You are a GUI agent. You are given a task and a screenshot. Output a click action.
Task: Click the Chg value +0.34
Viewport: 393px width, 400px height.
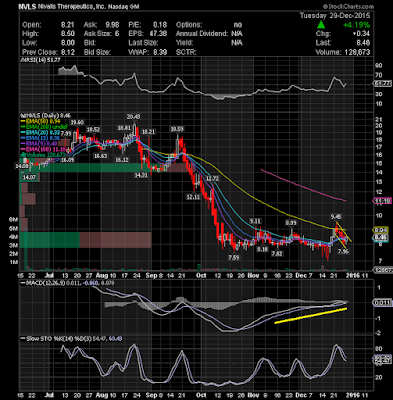tap(361, 34)
